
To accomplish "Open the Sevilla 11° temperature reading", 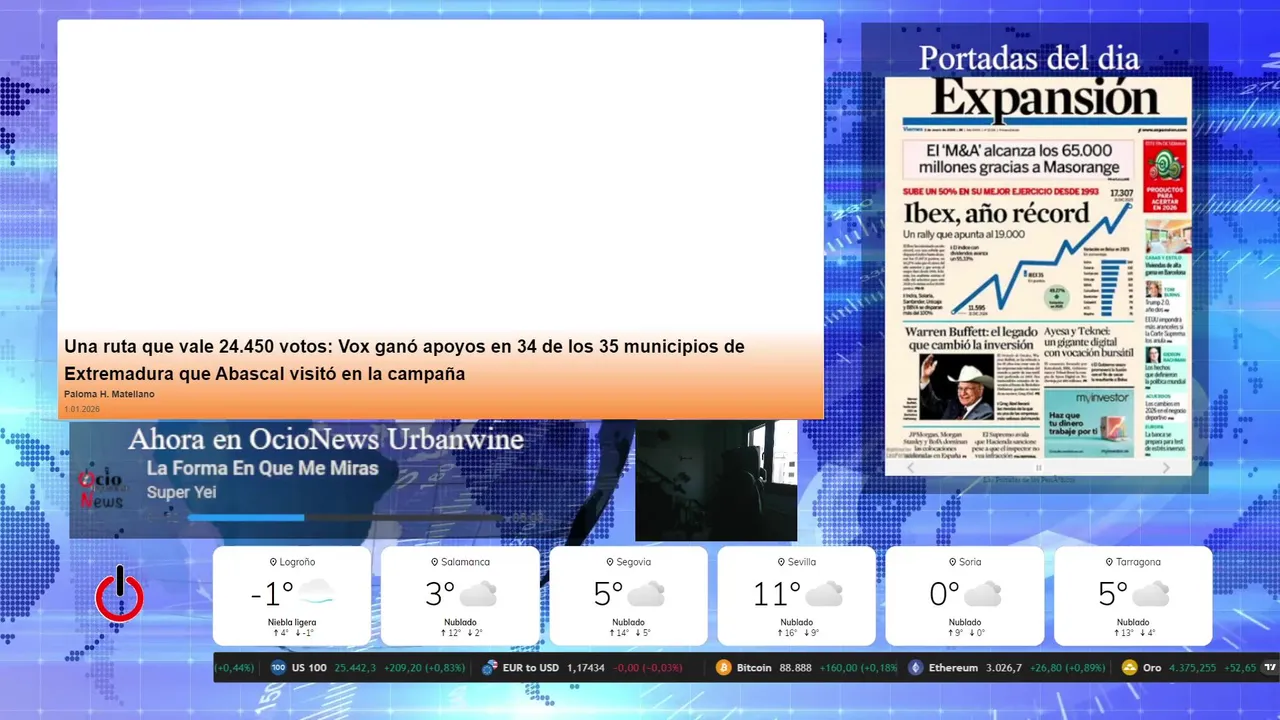I will [777, 594].
